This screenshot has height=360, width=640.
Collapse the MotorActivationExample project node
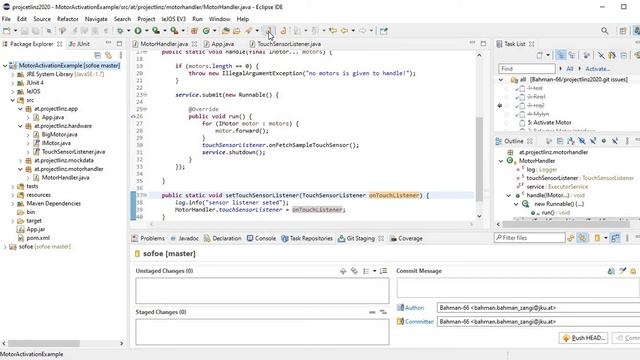coord(5,65)
